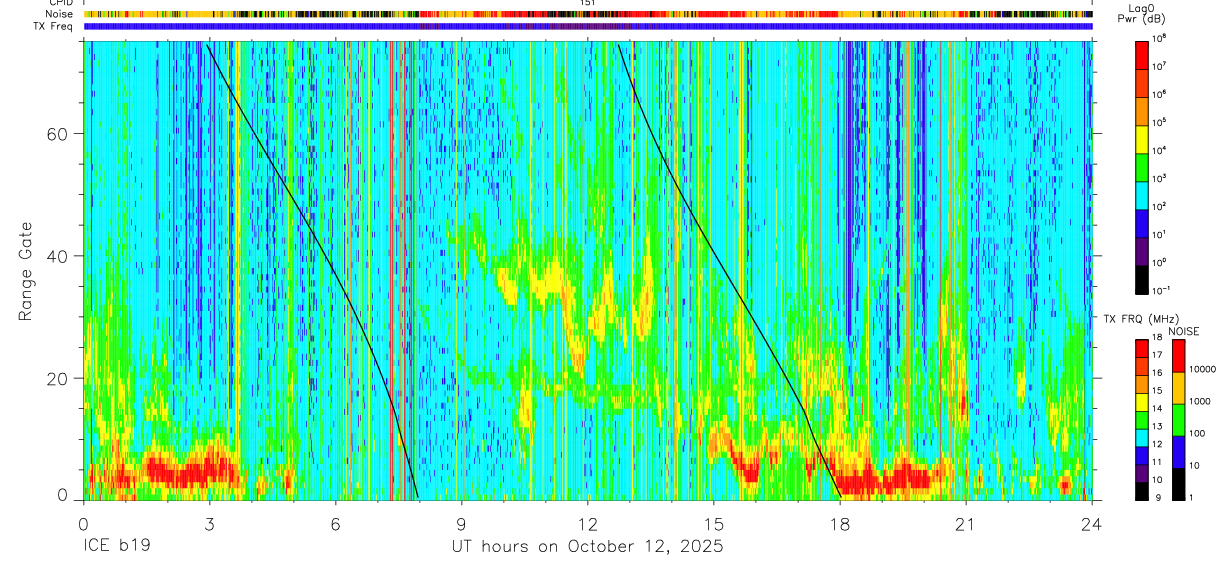Select the blue 11–12 MHz TX FRQ swatch

click(x=1143, y=455)
